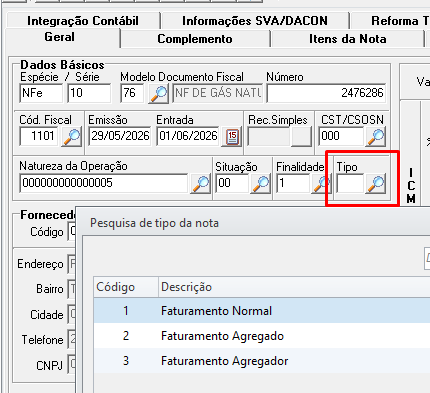The width and height of the screenshot is (430, 393).
Task: Open Modelo Documento Fiscal search magnifier
Action: 158,93
